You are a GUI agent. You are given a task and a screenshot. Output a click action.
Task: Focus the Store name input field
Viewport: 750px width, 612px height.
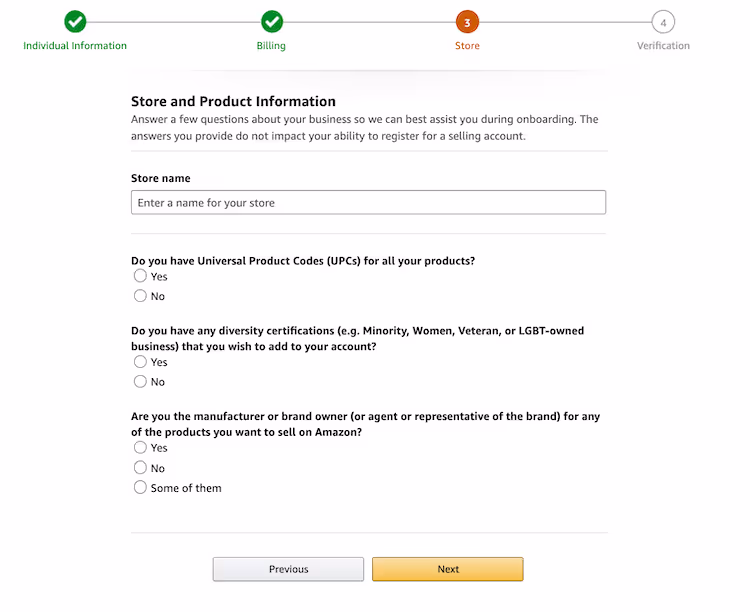tap(368, 202)
